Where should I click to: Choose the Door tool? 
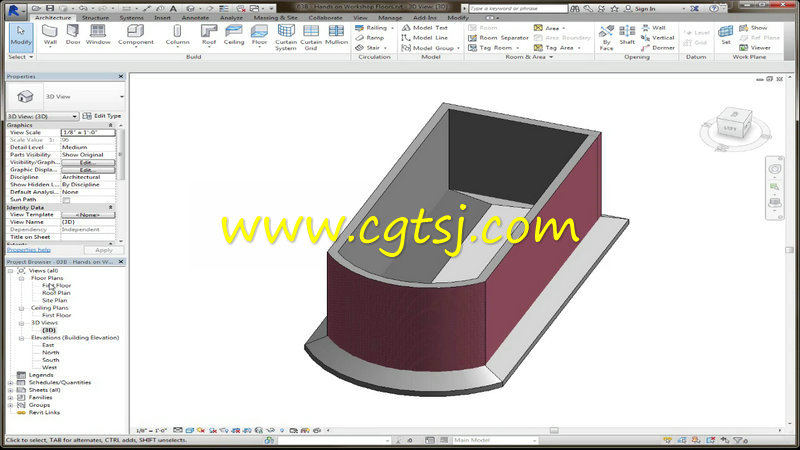pyautogui.click(x=73, y=36)
